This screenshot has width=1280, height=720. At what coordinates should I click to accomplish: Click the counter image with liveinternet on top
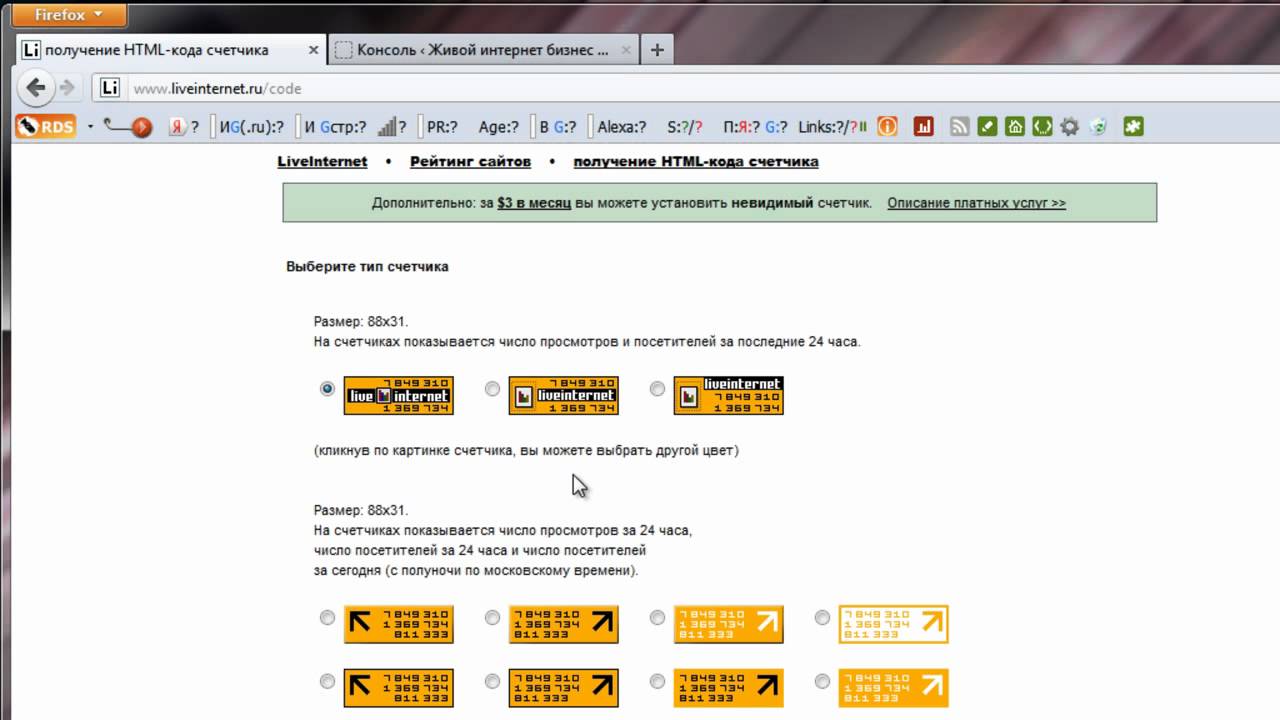pyautogui.click(x=729, y=396)
